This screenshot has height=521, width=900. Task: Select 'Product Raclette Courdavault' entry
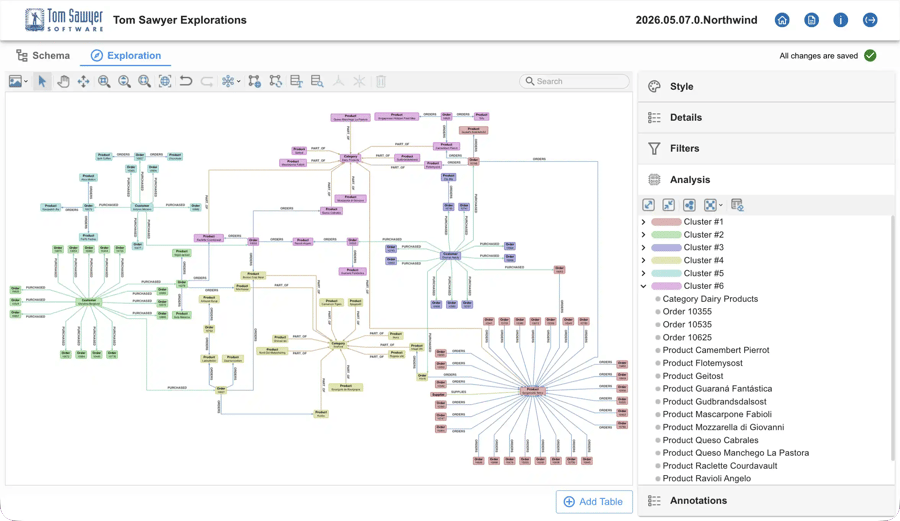(720, 466)
